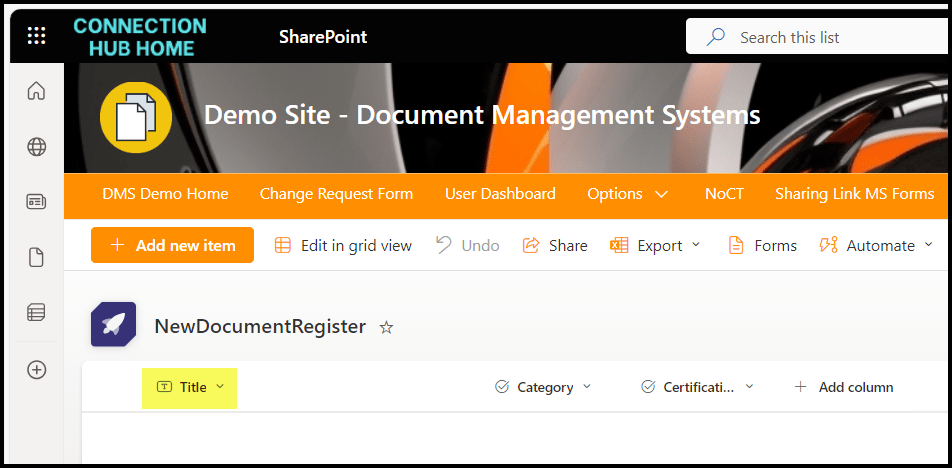Screen dimensions: 952x468
Task: Expand the Category column menu
Action: pyautogui.click(x=587, y=387)
